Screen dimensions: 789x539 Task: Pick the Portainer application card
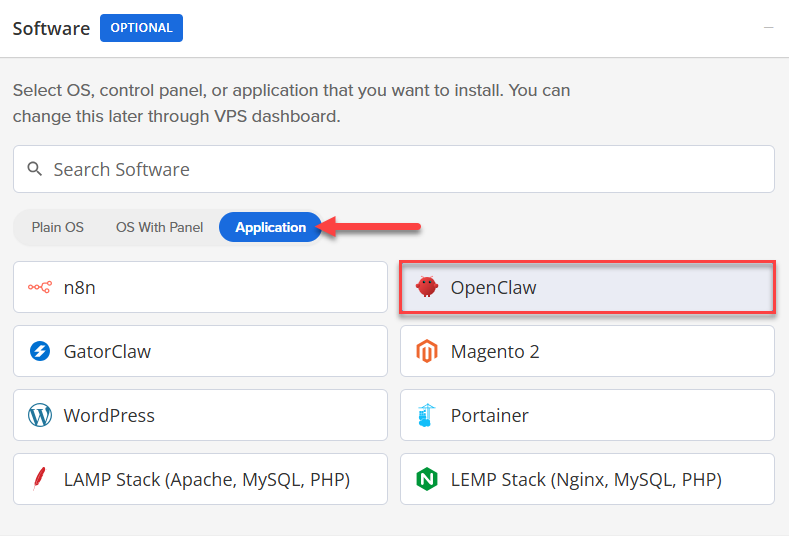pyautogui.click(x=587, y=415)
